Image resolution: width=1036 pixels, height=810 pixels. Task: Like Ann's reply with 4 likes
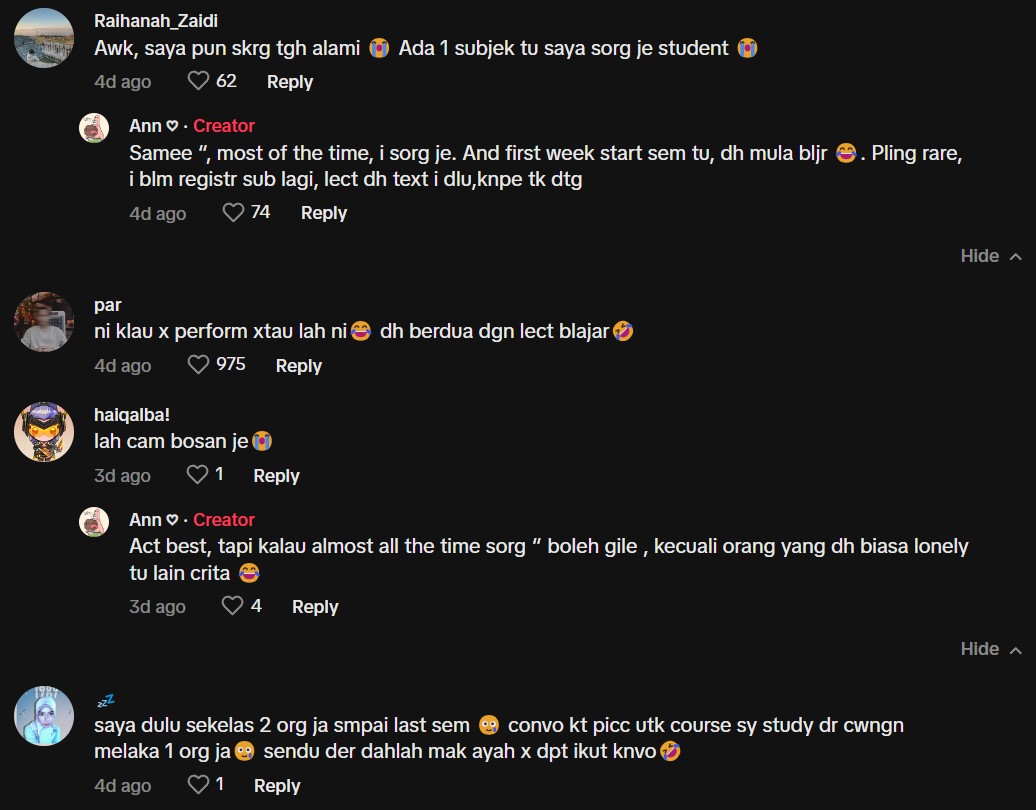click(x=233, y=606)
